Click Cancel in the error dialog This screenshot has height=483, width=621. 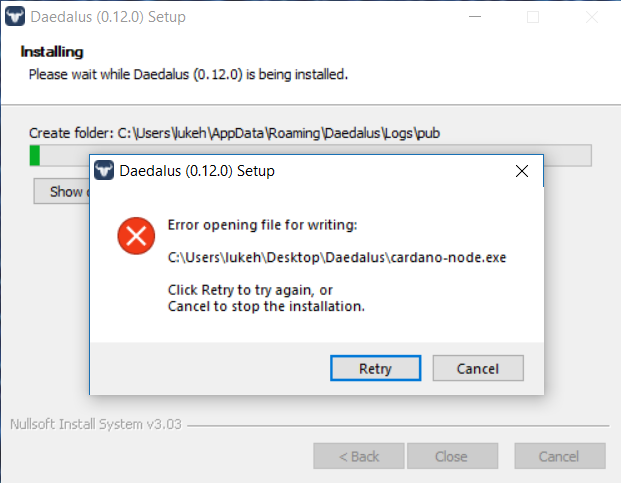(x=478, y=368)
